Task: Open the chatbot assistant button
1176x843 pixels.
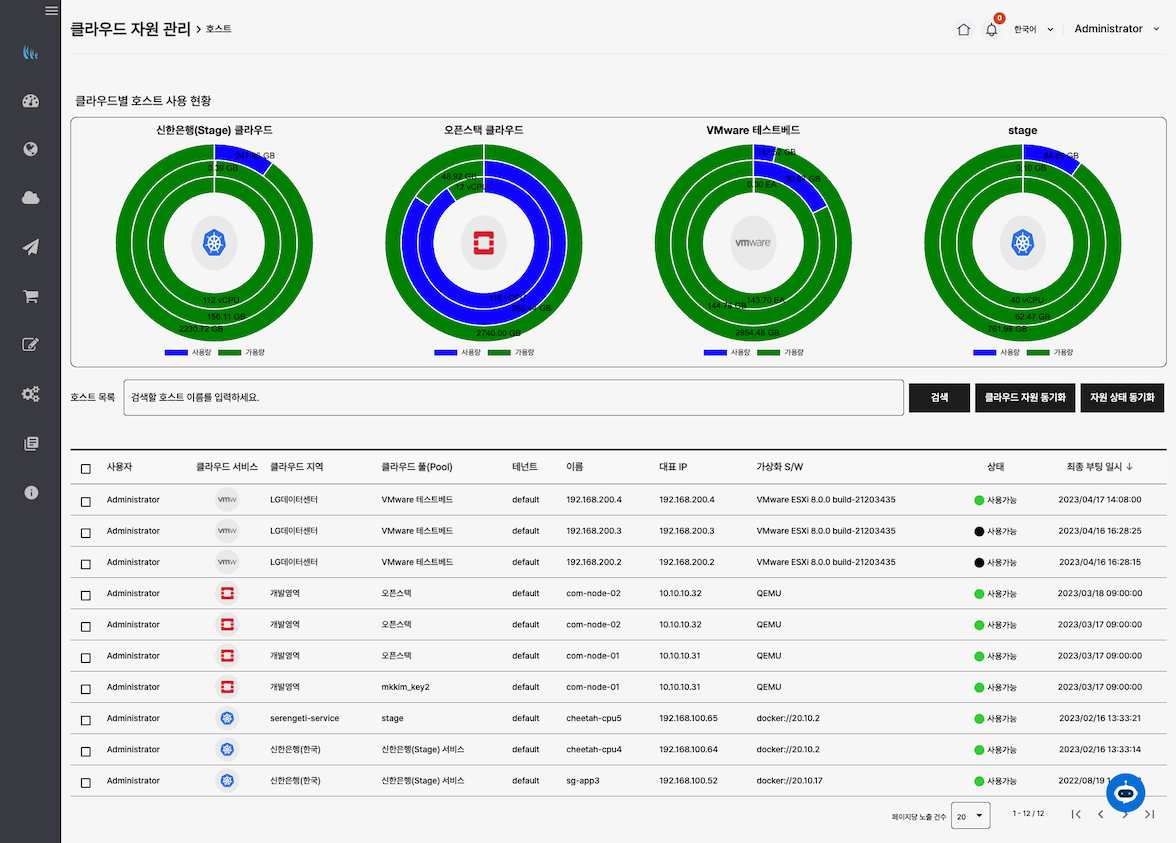Action: tap(1125, 792)
